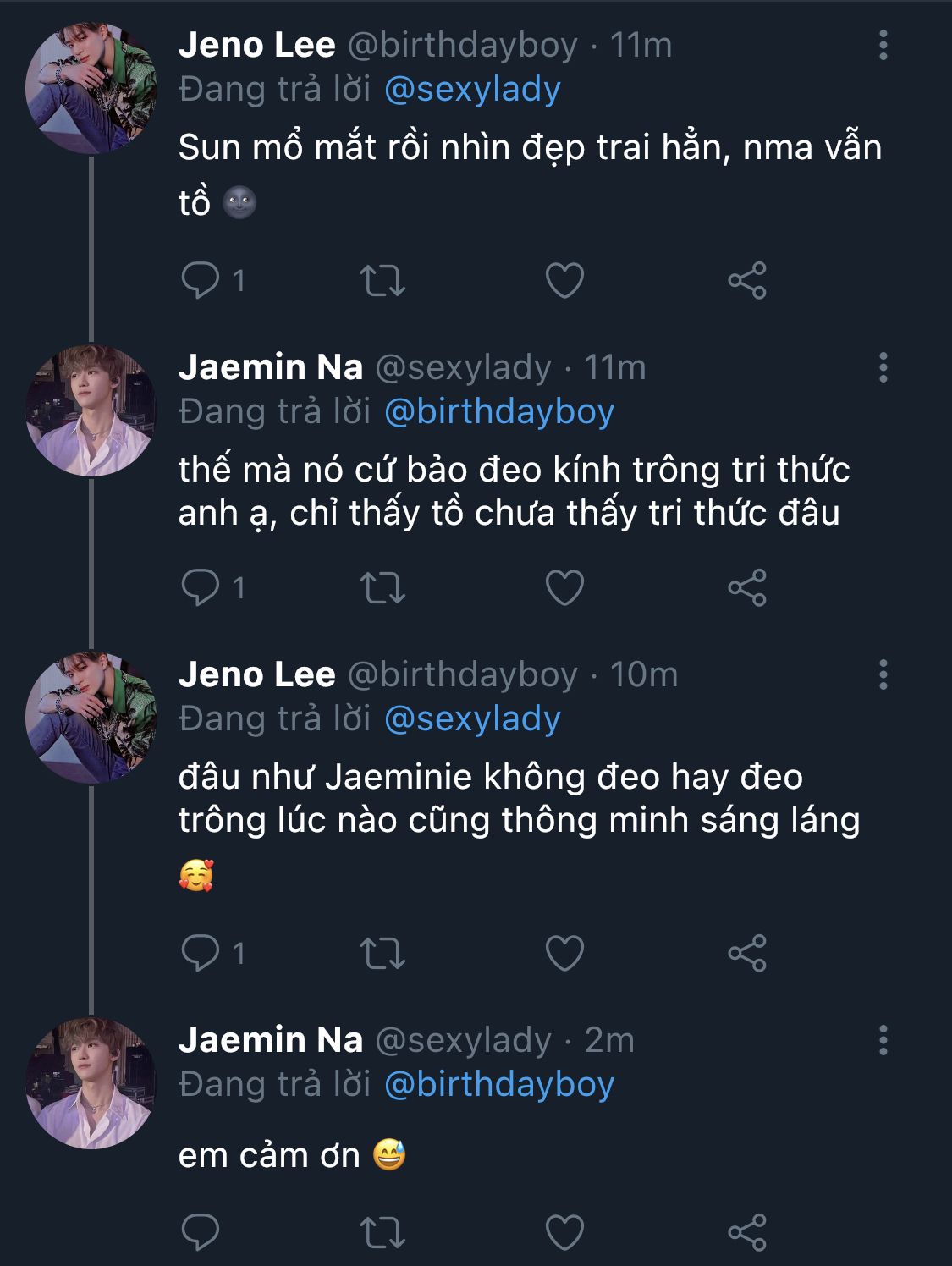Show more options for Jaemin's 2m tweet

click(x=883, y=1040)
